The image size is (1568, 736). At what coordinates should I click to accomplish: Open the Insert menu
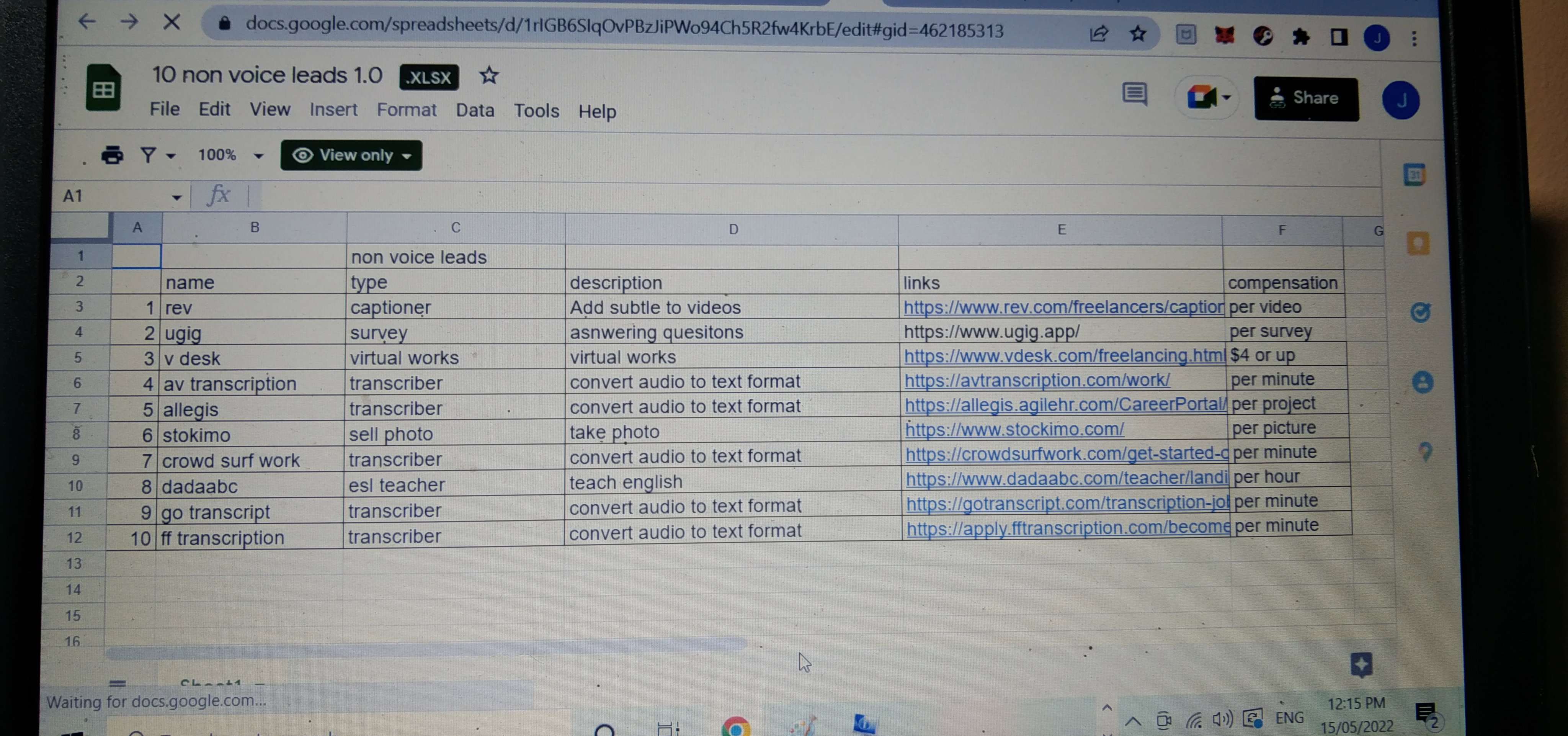[333, 110]
